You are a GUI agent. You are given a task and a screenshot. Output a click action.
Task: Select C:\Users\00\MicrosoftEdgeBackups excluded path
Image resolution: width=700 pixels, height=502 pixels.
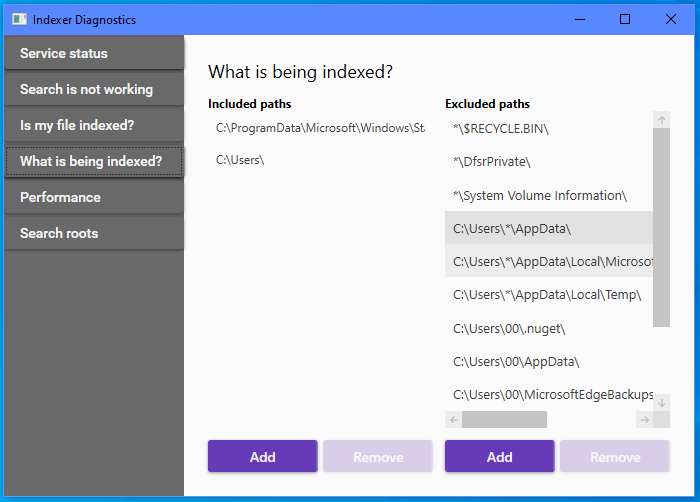pyautogui.click(x=549, y=394)
